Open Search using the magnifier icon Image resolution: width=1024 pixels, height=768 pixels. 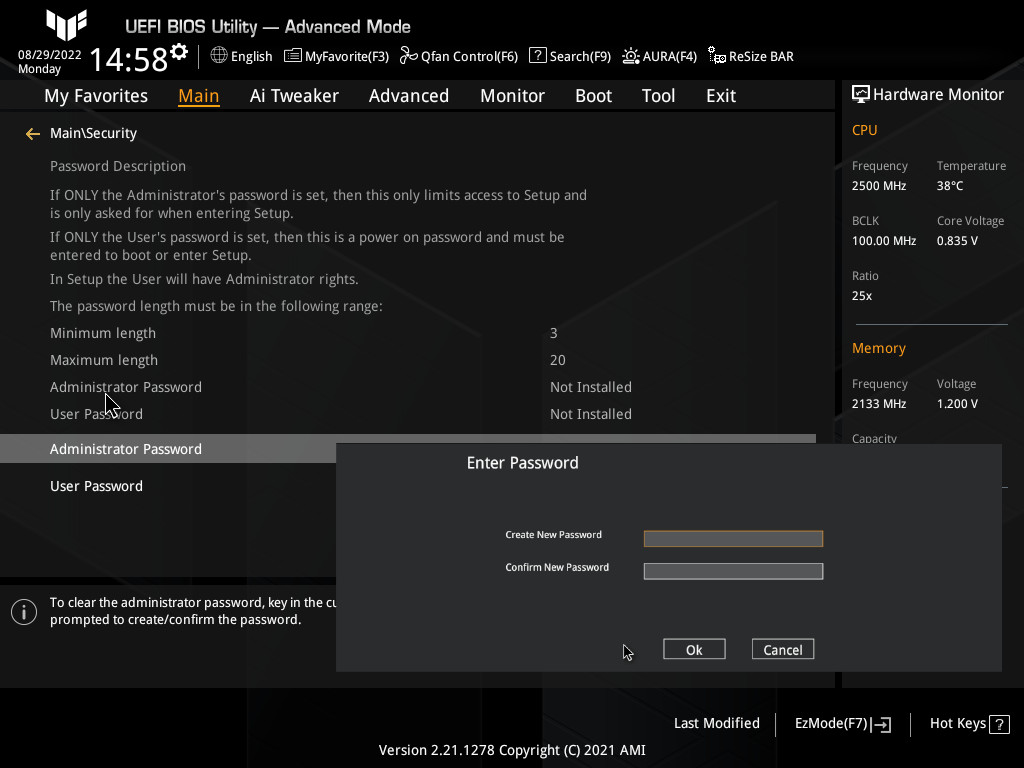pyautogui.click(x=569, y=56)
